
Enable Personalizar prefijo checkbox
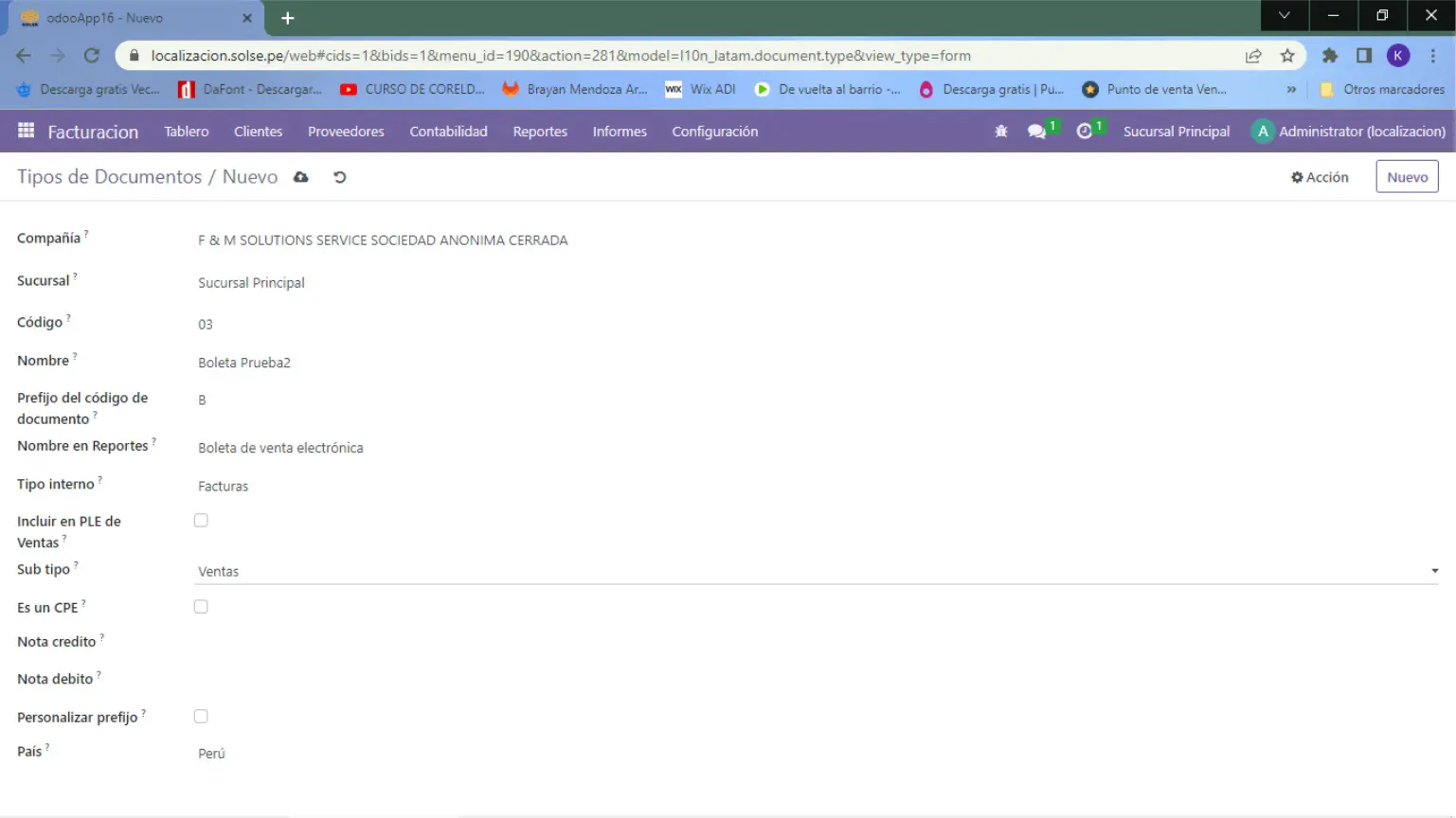point(201,717)
